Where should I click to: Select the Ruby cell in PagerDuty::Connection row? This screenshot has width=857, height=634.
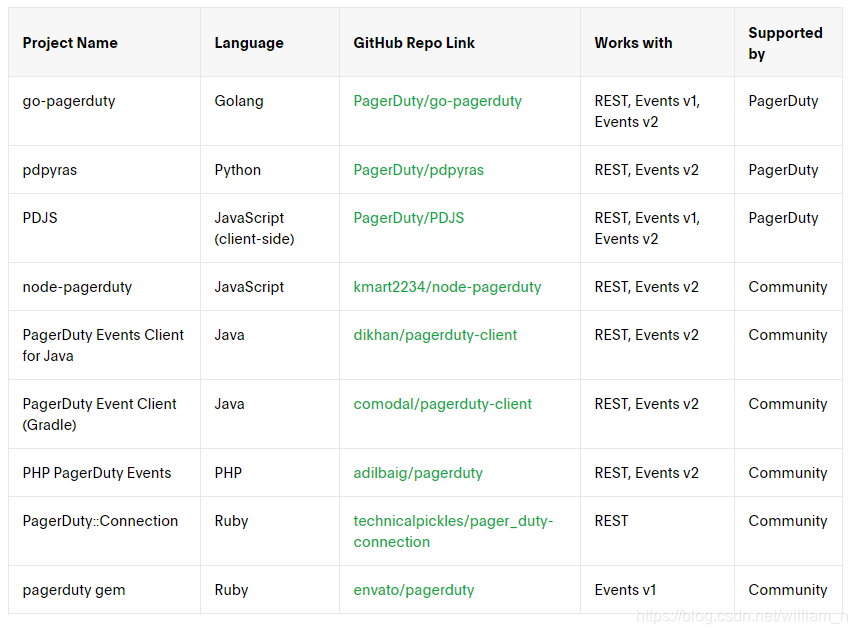[x=270, y=531]
